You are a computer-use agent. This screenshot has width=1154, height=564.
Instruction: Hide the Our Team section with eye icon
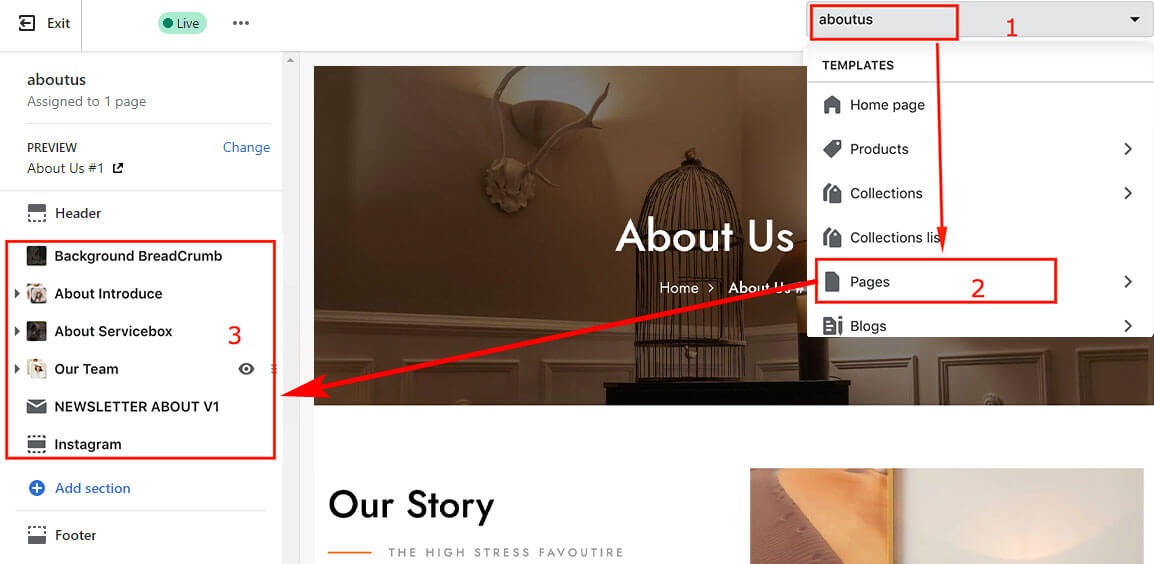pos(247,369)
